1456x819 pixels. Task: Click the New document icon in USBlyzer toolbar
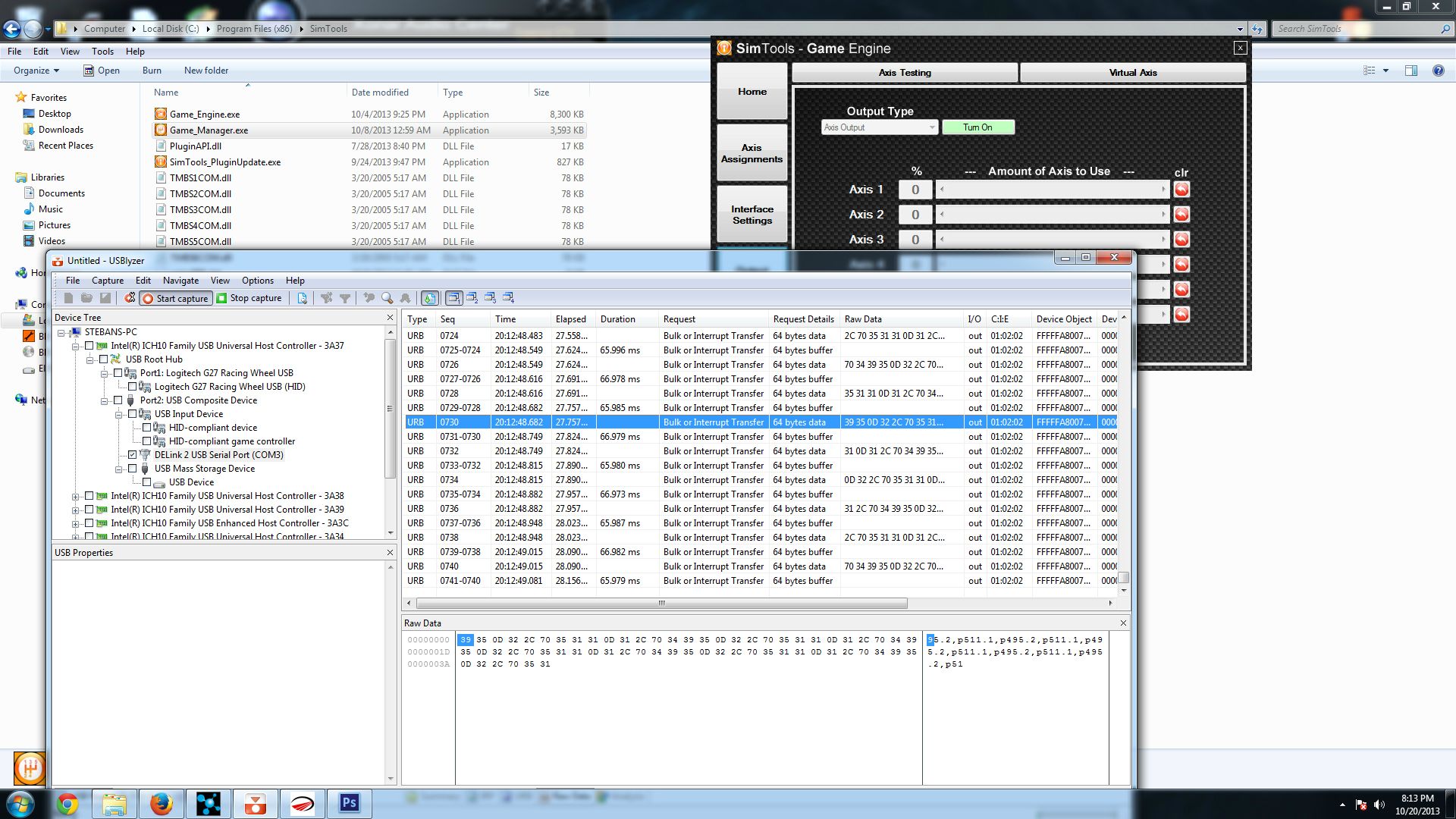(x=68, y=298)
